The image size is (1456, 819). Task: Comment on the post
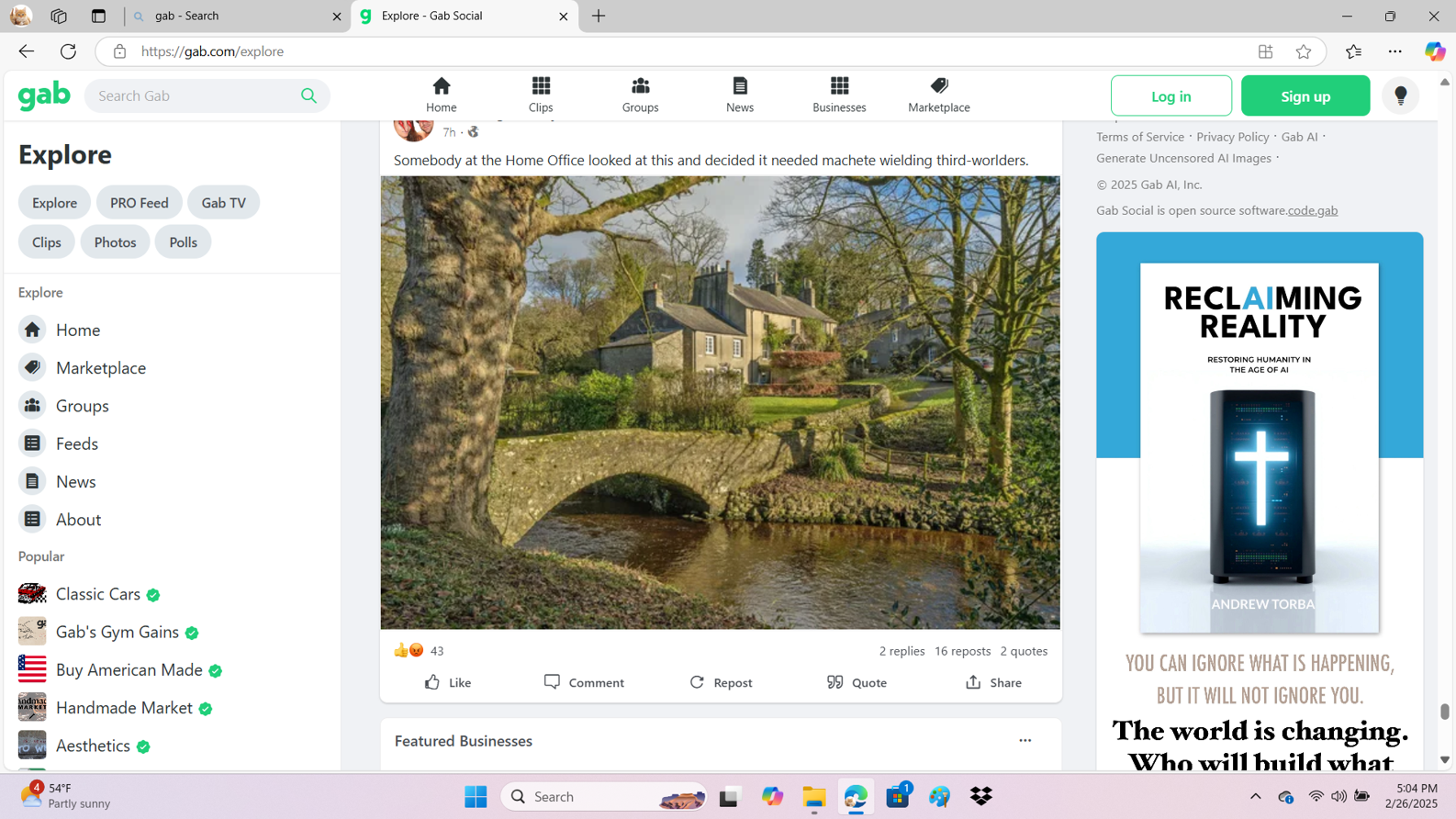point(584,682)
